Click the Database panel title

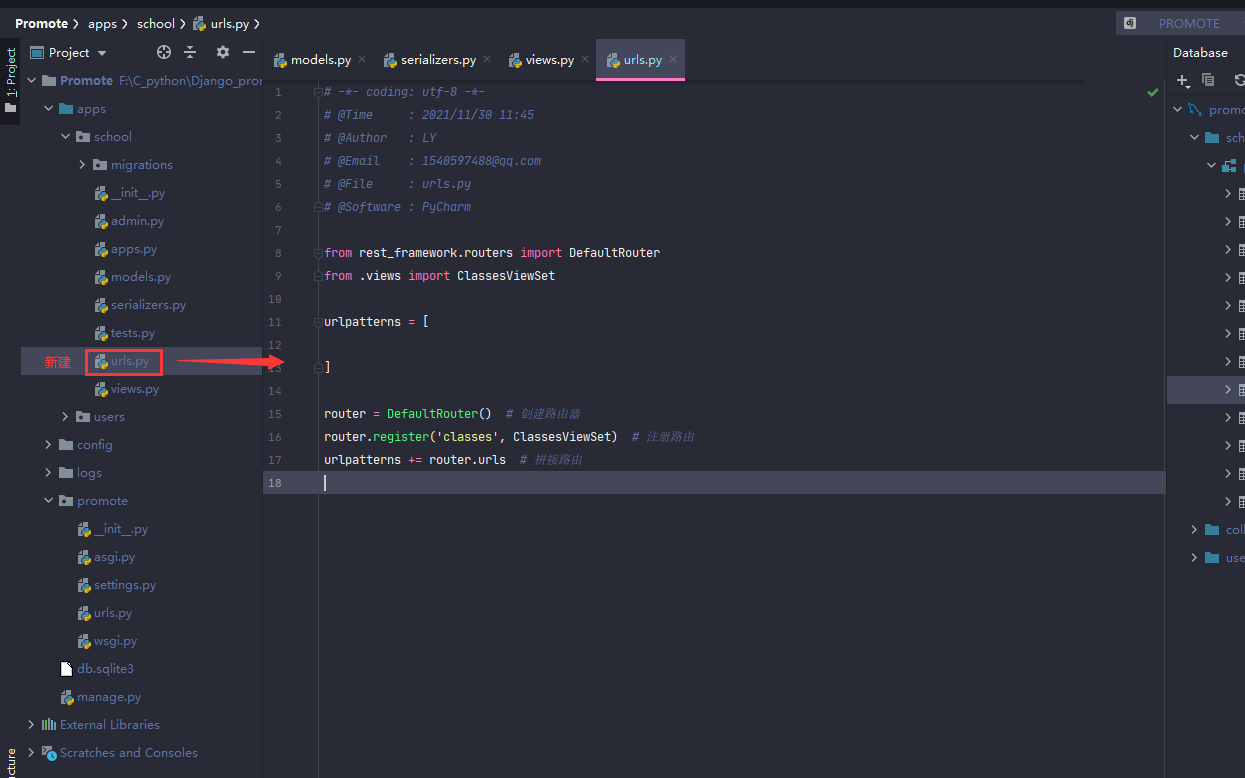tap(1200, 52)
